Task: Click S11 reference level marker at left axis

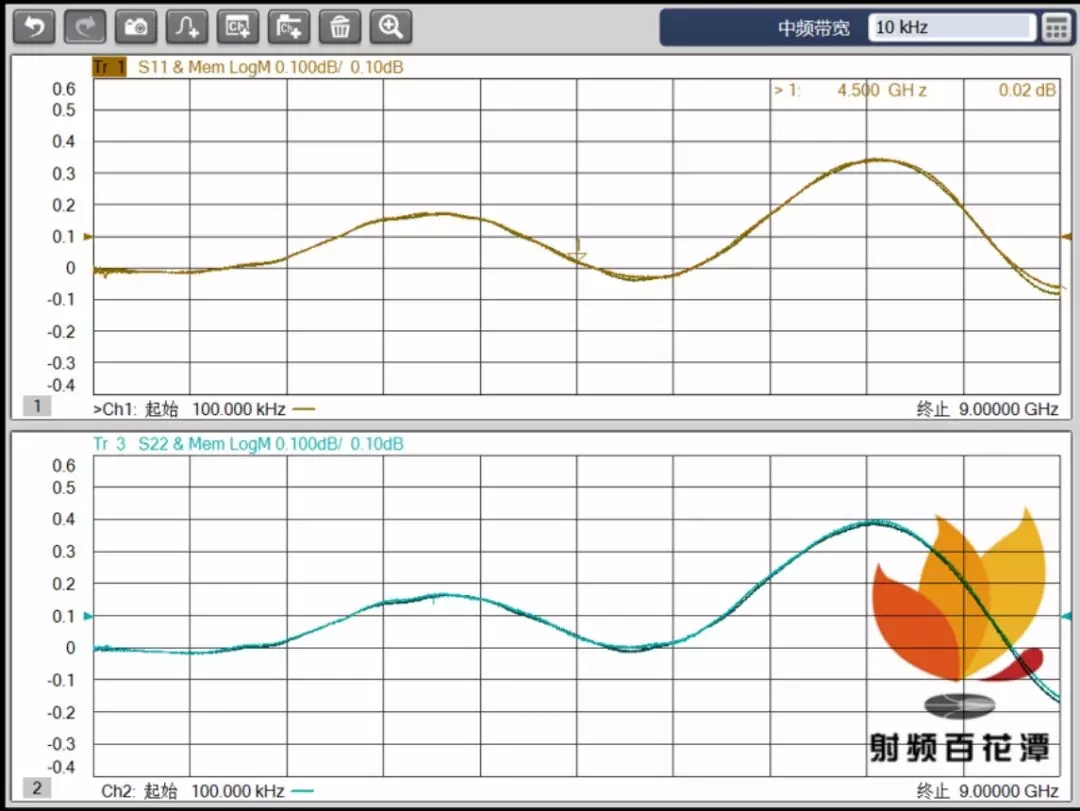Action: [x=87, y=236]
